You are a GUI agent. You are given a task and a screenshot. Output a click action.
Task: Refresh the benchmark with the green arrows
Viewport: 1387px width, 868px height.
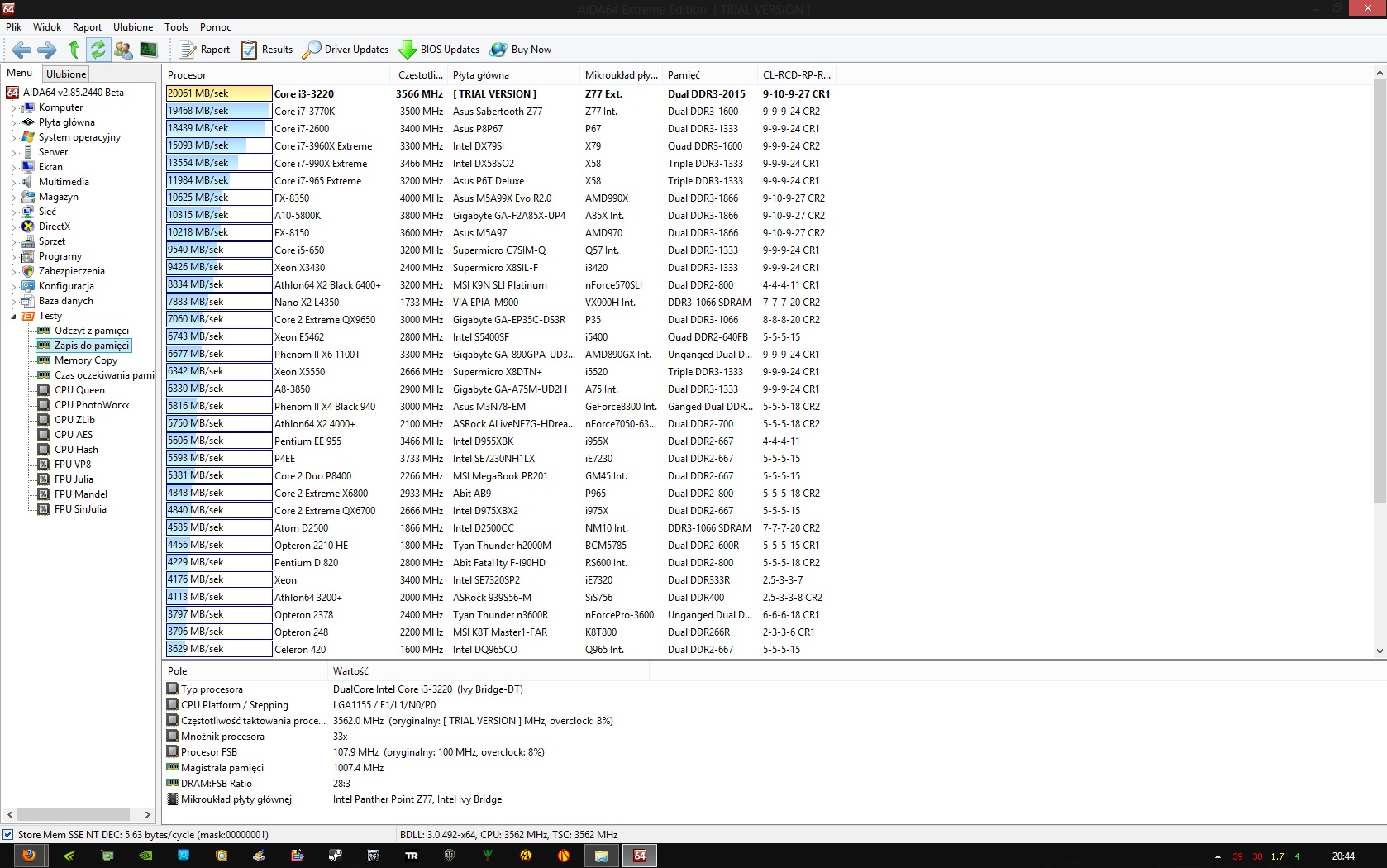[98, 50]
